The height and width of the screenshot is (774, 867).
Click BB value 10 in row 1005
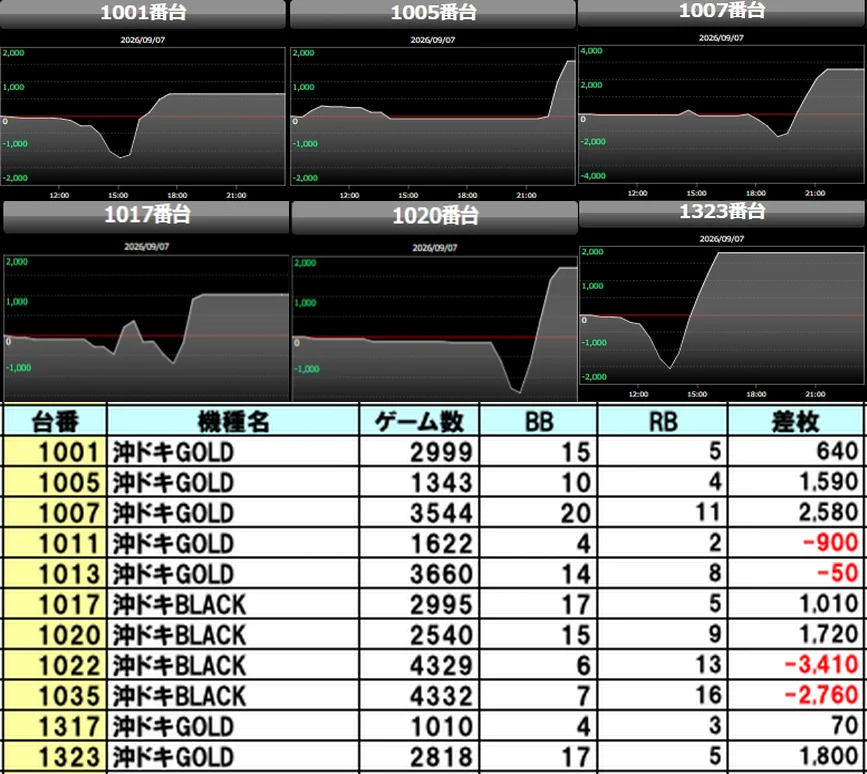pos(576,483)
